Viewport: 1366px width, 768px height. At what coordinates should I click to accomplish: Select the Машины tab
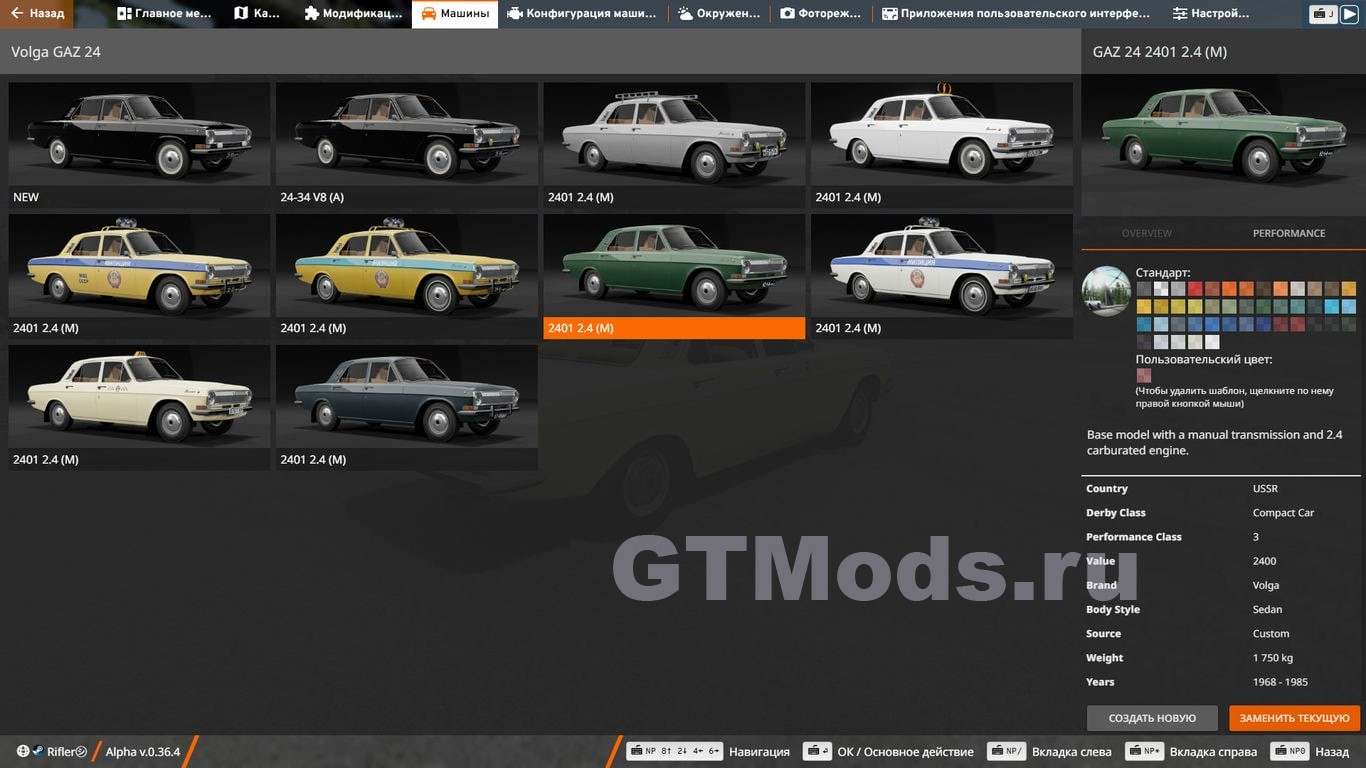[x=455, y=14]
